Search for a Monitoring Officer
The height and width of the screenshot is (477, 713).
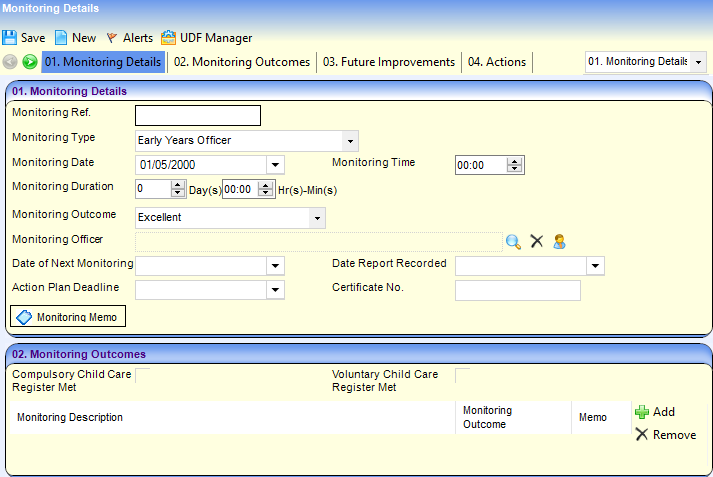coord(513,241)
